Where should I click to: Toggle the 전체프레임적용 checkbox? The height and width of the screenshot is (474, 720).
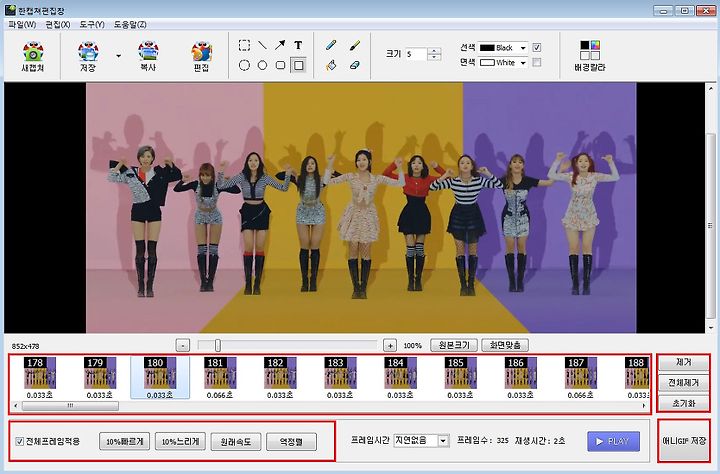coord(19,441)
